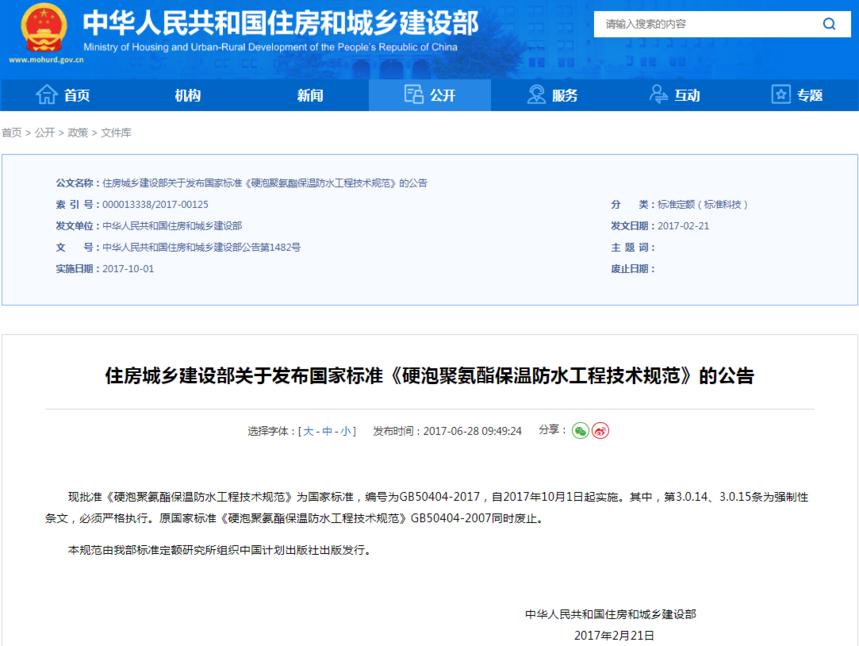
Task: Click the headset icon beside 服务
Action: [536, 94]
